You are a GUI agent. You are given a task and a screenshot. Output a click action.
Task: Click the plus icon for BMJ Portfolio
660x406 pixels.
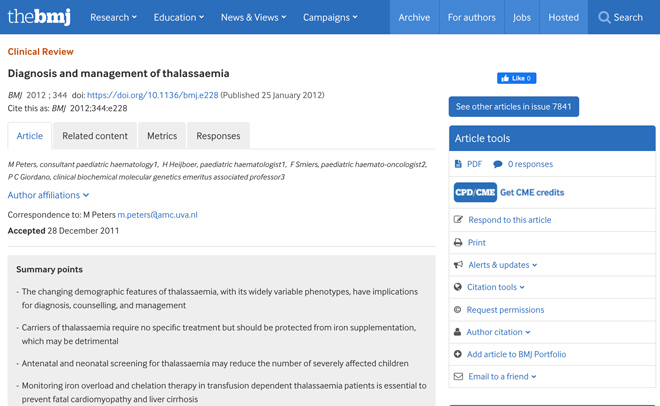(x=458, y=354)
